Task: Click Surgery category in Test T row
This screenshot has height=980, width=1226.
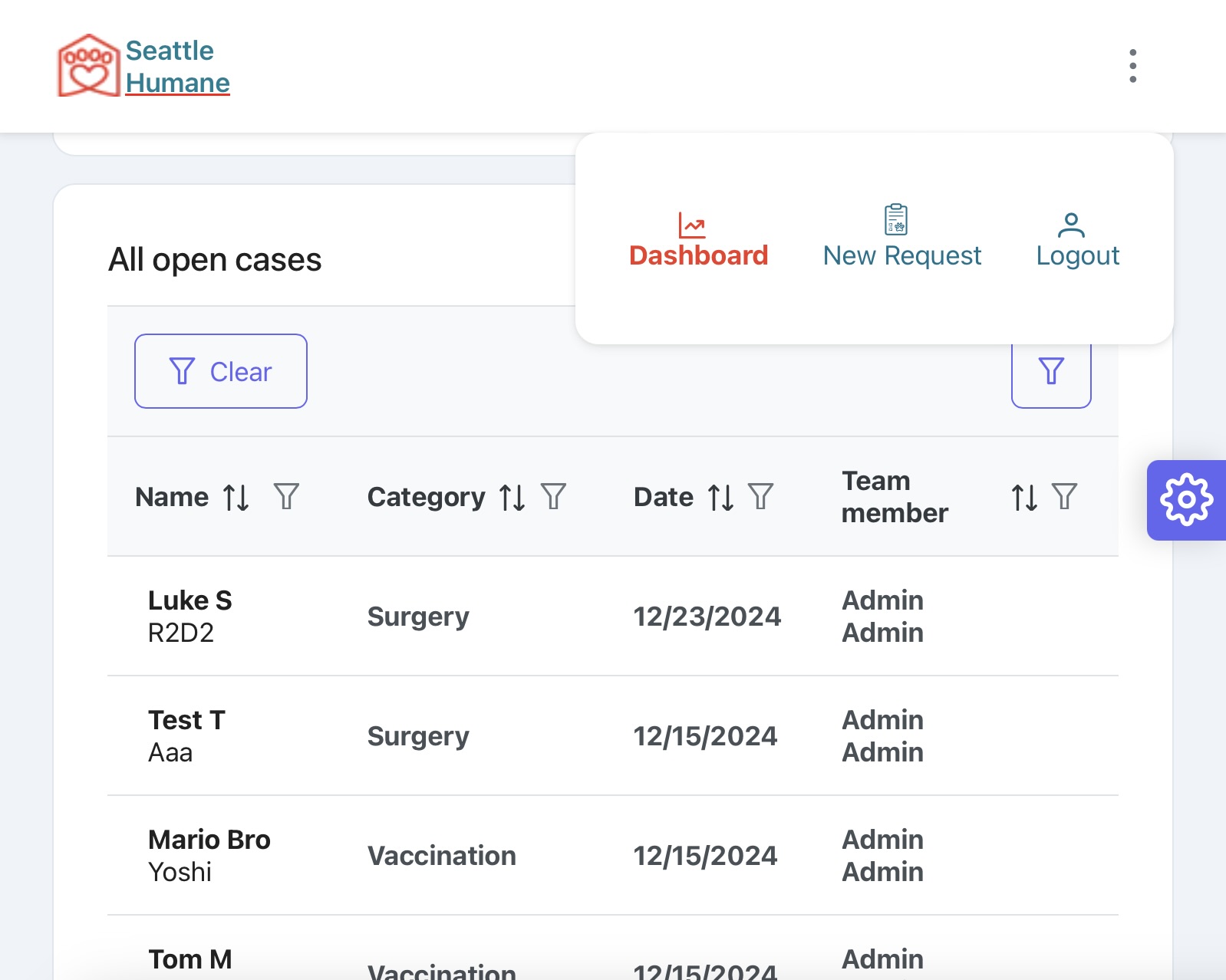Action: [x=418, y=736]
